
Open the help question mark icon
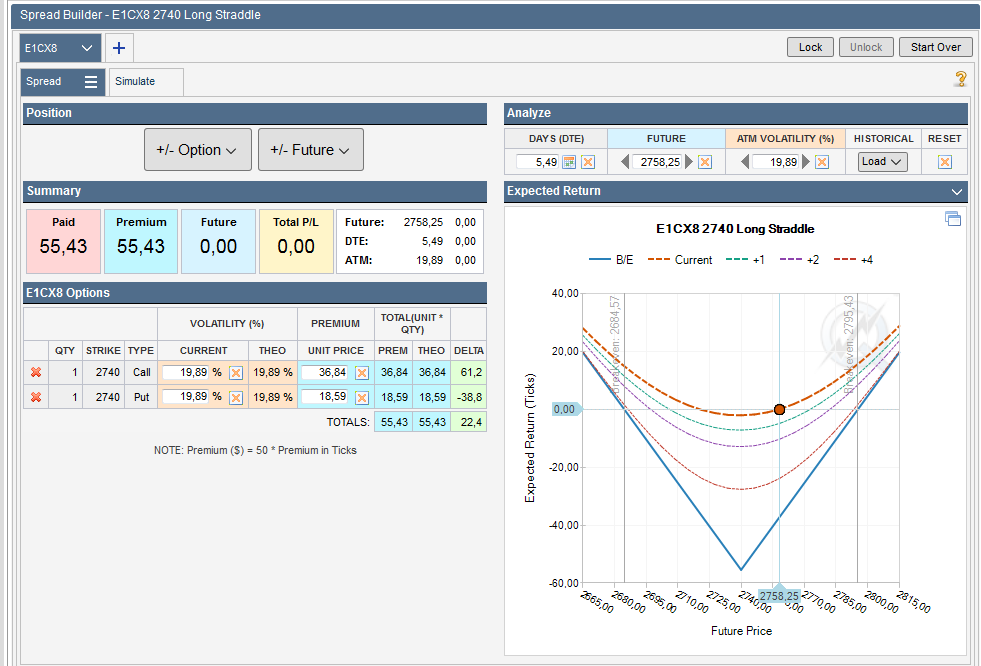(x=960, y=79)
